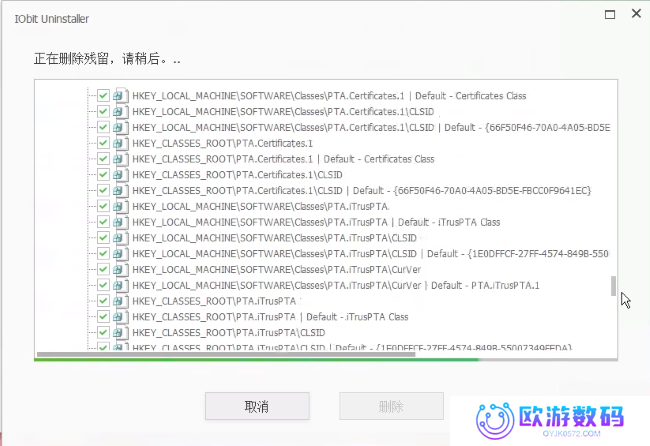The width and height of the screenshot is (650, 446).
Task: Click registry icon beside HKLM Classes\PTA.iTrusPTA\CLSID key row
Action: tap(121, 238)
